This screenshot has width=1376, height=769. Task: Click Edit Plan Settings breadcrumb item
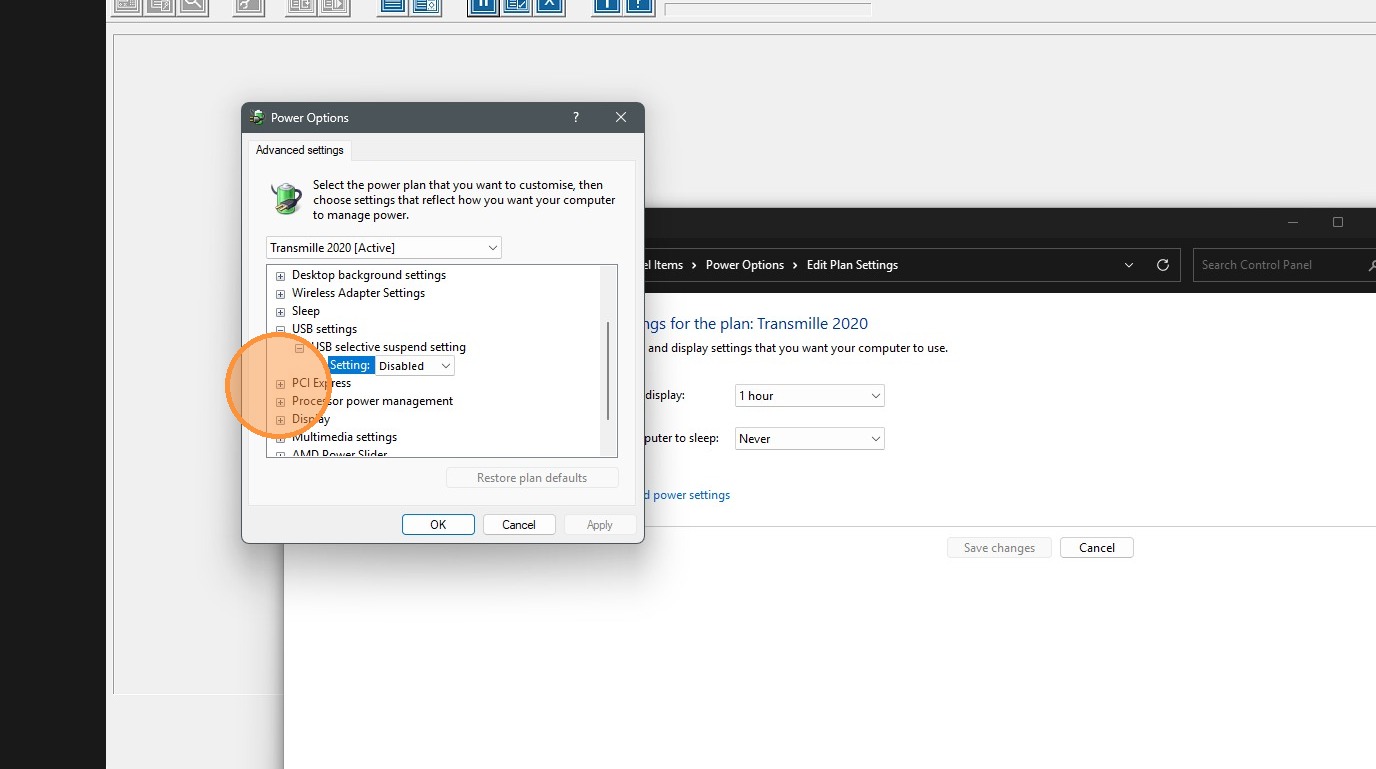point(853,265)
